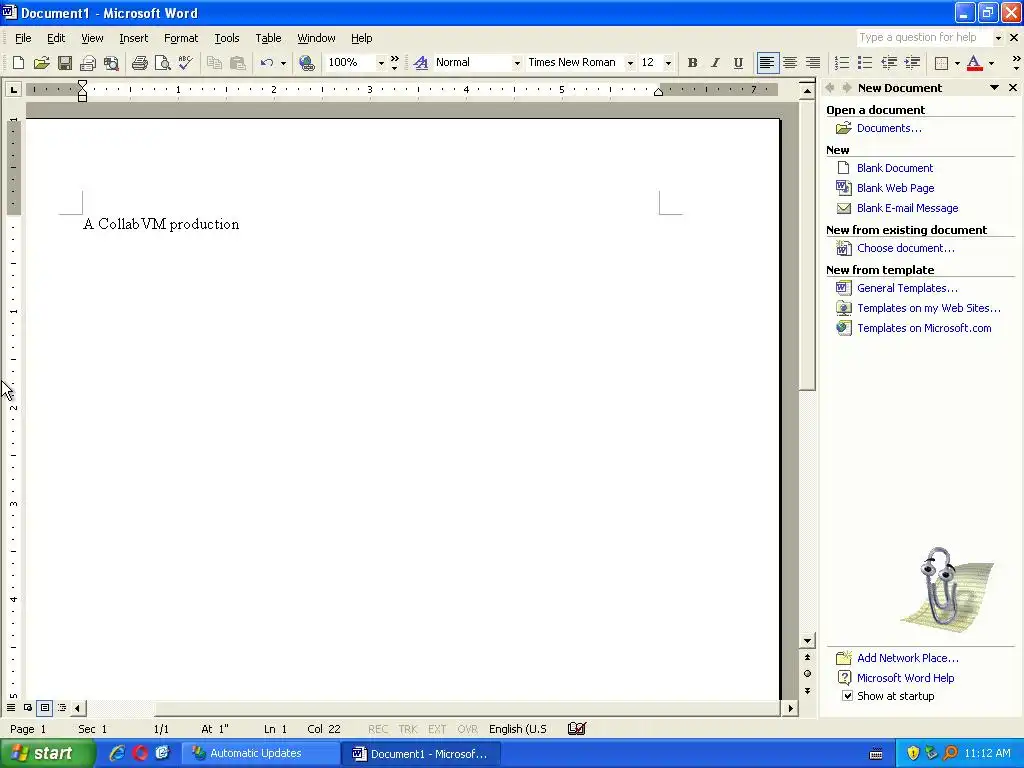
Task: Open the Format menu
Action: [181, 38]
